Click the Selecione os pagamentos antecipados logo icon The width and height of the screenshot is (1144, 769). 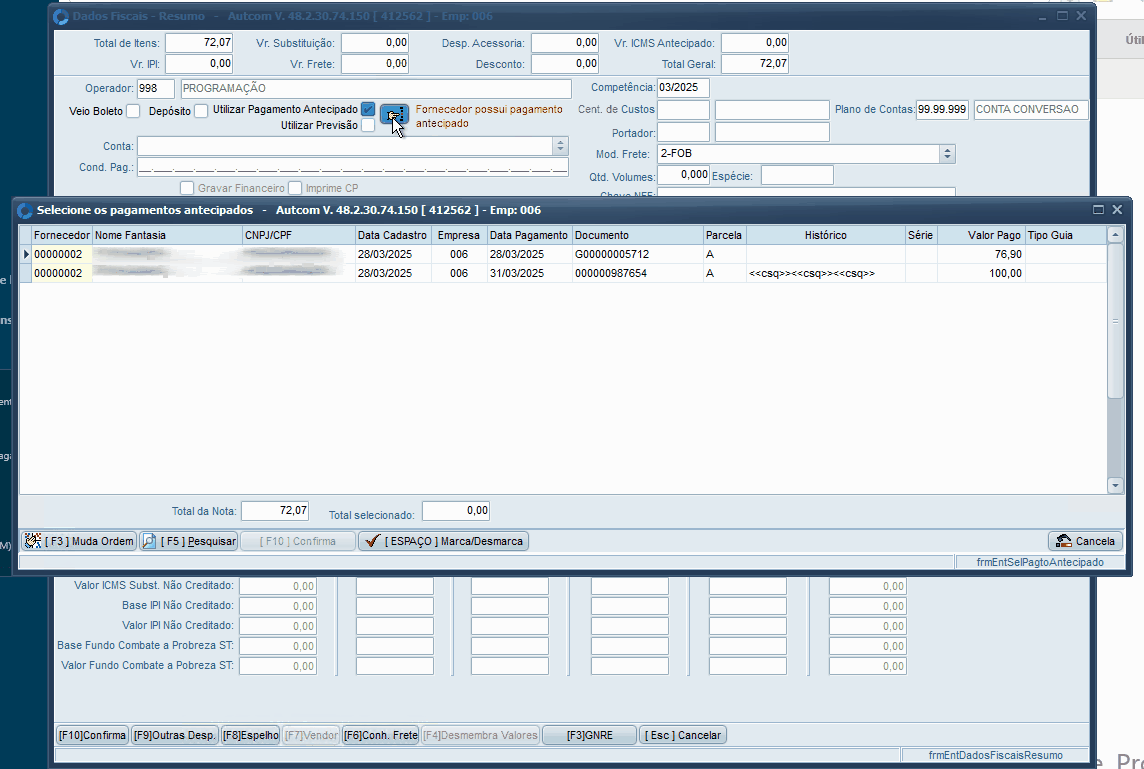point(25,210)
